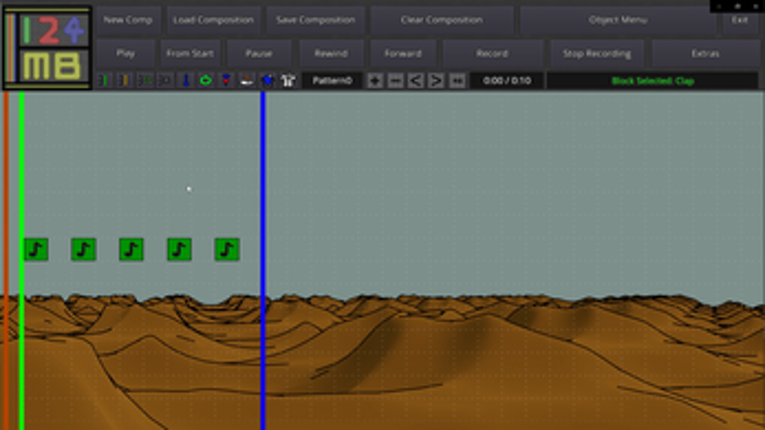Screen dimensions: 765x430
Task: Play From Start
Action: (190, 54)
